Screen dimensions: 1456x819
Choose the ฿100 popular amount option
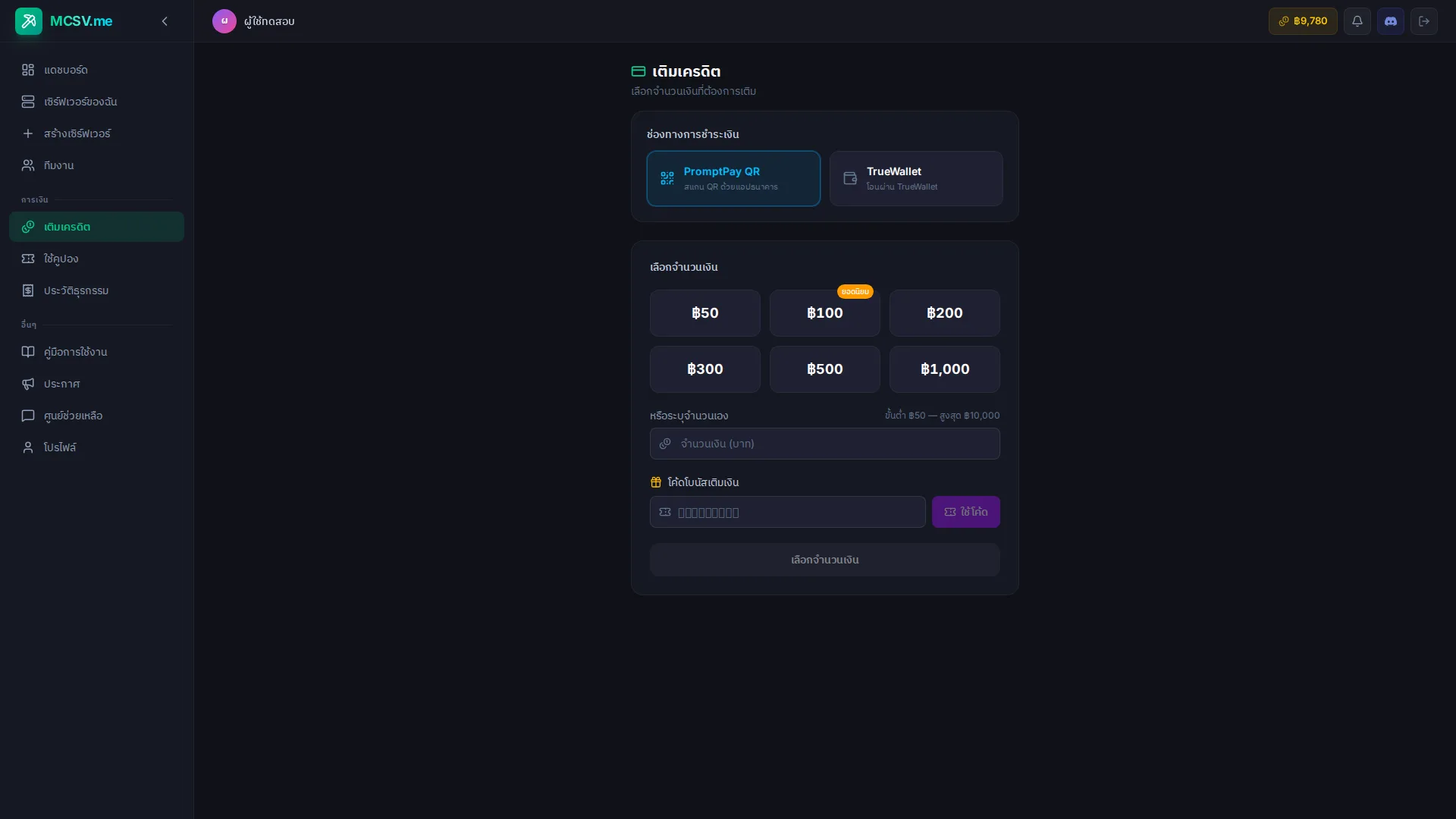[x=824, y=313]
